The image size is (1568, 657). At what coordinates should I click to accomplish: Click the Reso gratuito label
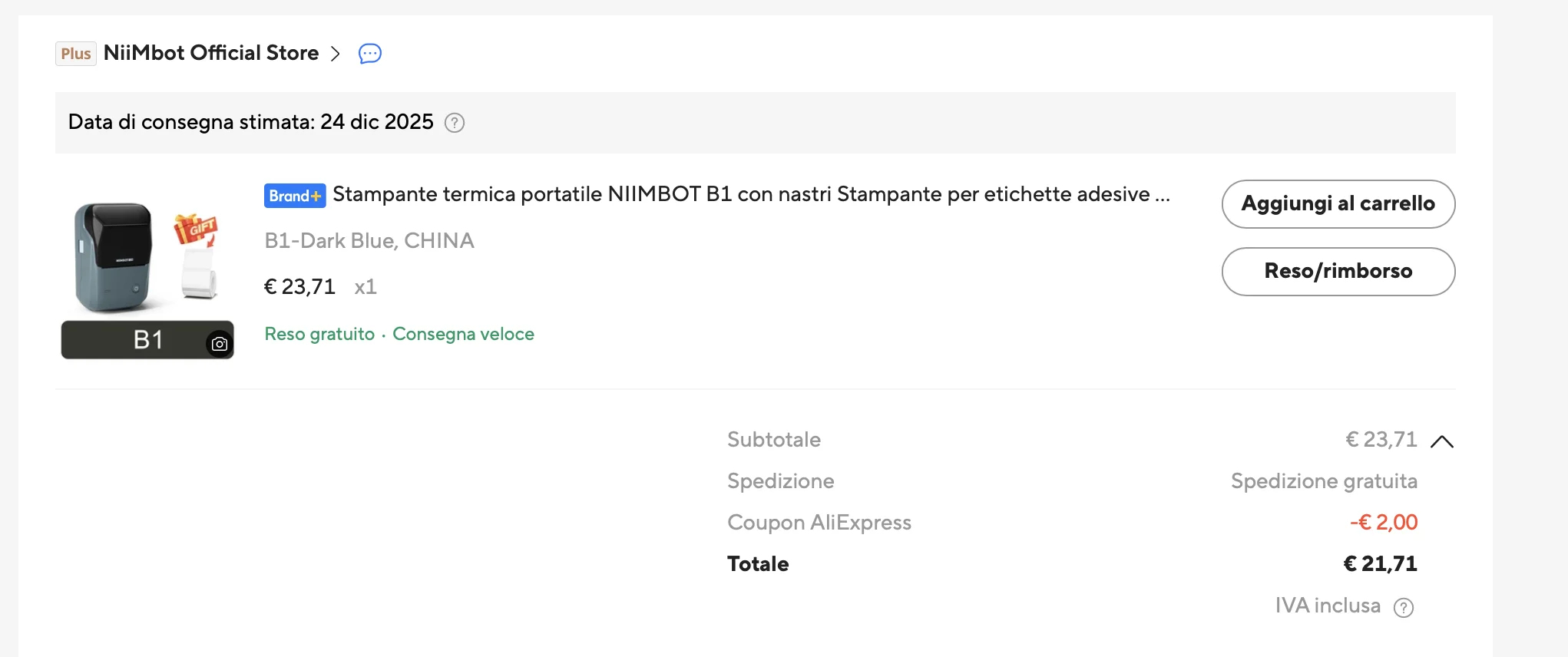click(319, 334)
